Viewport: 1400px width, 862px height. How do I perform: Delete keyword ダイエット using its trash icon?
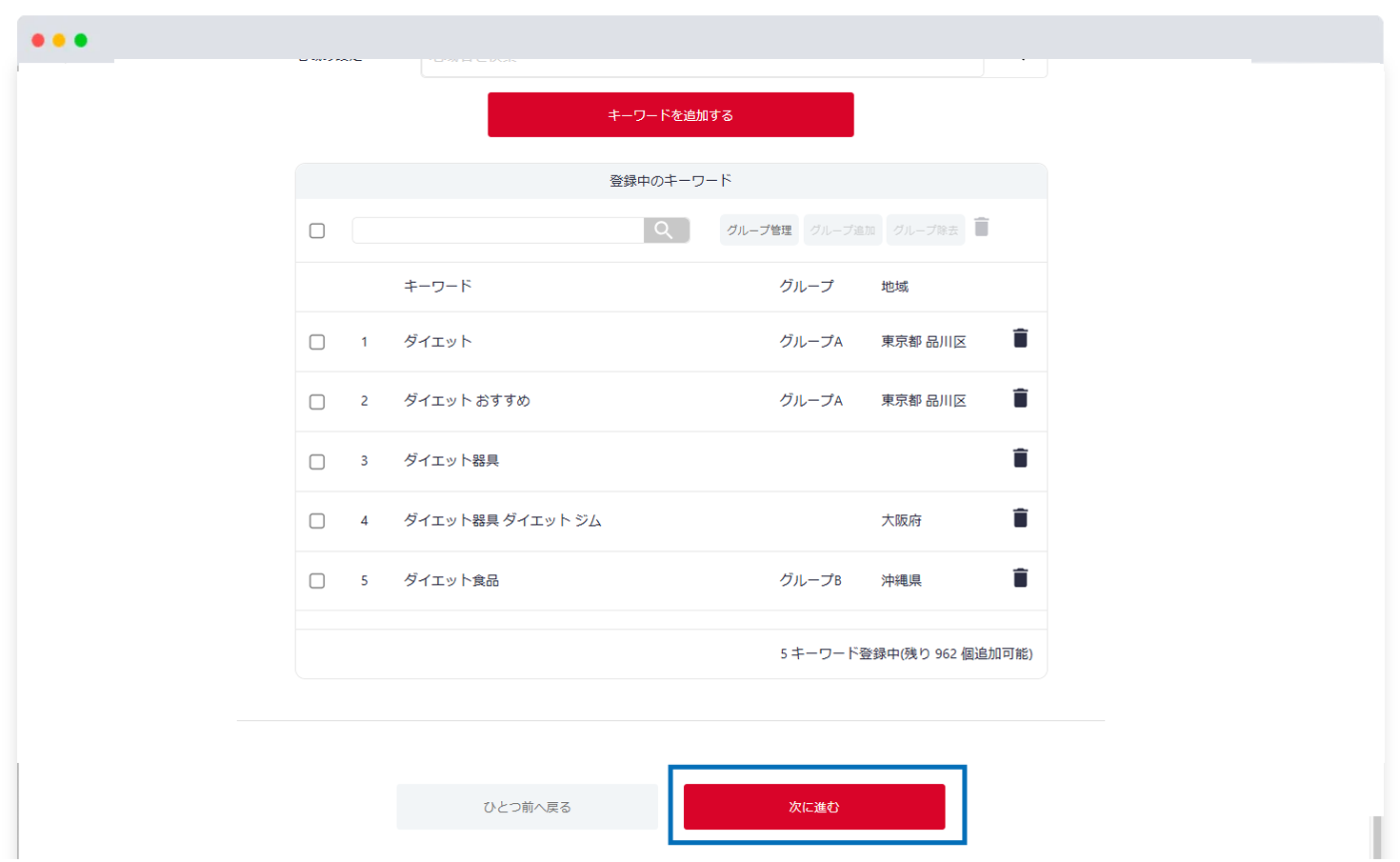point(1020,339)
